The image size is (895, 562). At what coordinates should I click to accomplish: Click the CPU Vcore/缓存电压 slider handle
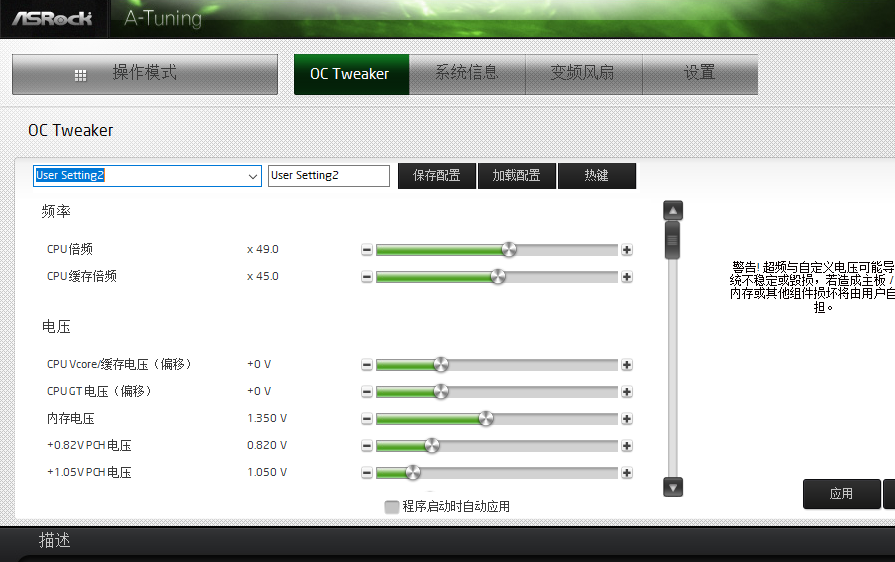click(x=441, y=365)
